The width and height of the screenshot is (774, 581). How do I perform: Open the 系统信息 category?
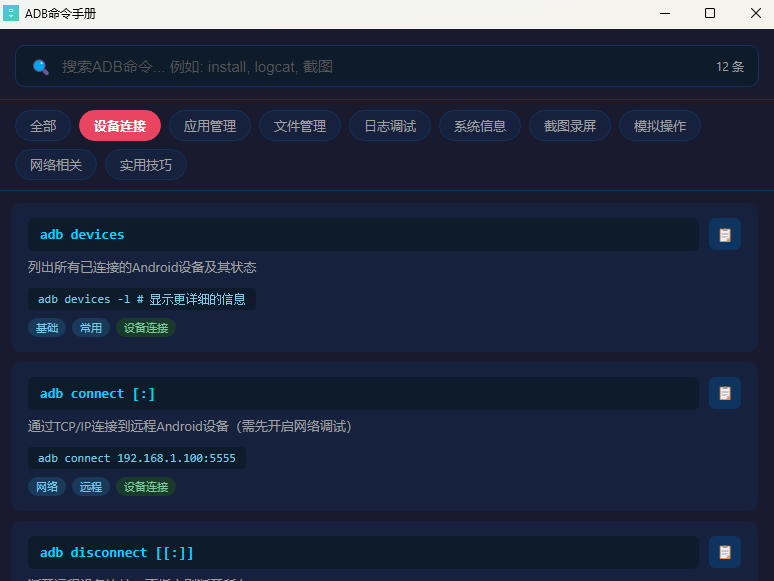pyautogui.click(x=480, y=126)
